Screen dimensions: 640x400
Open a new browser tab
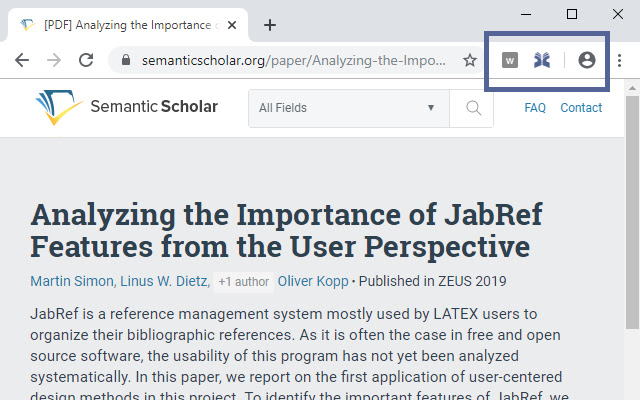[x=269, y=25]
